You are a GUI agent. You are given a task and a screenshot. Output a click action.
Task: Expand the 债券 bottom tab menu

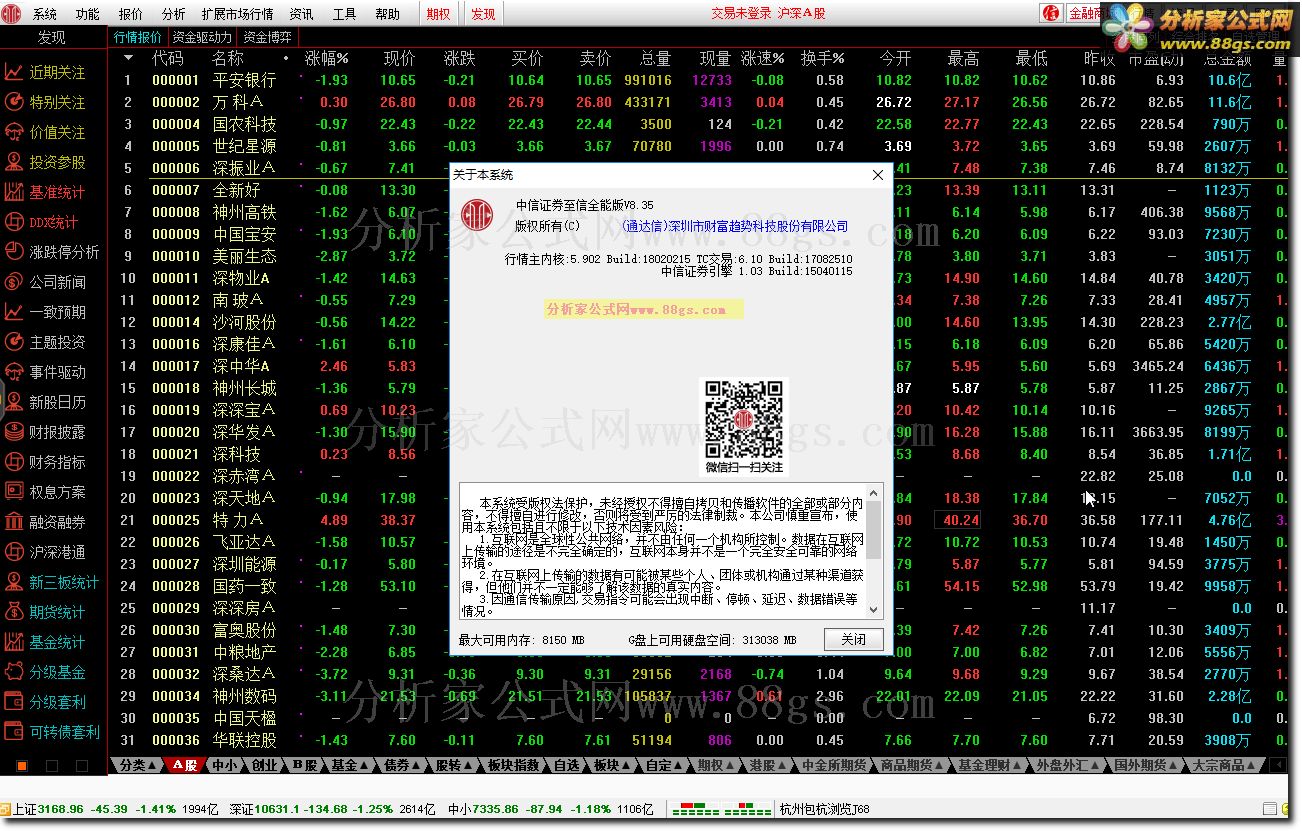(x=401, y=765)
